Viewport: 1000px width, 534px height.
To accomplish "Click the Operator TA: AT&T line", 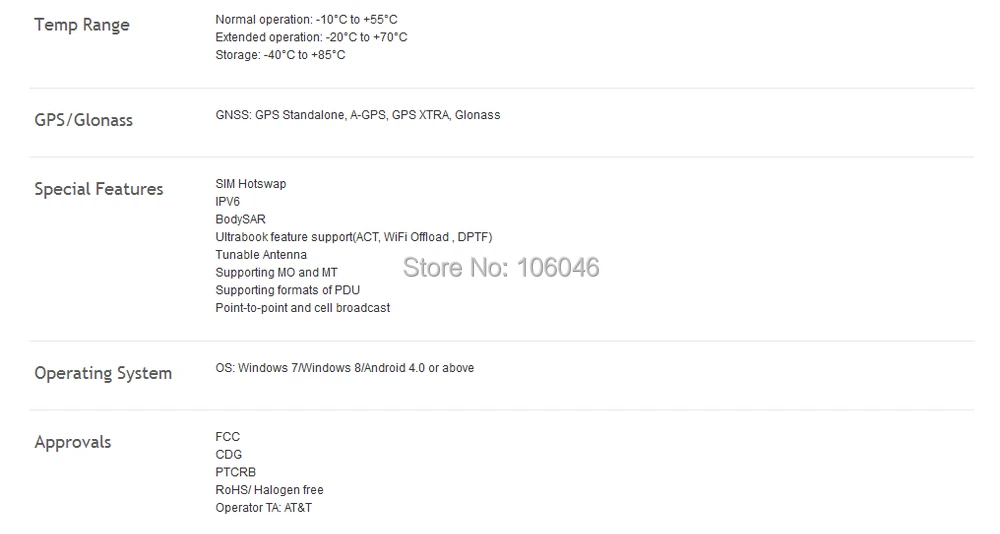I will point(263,508).
